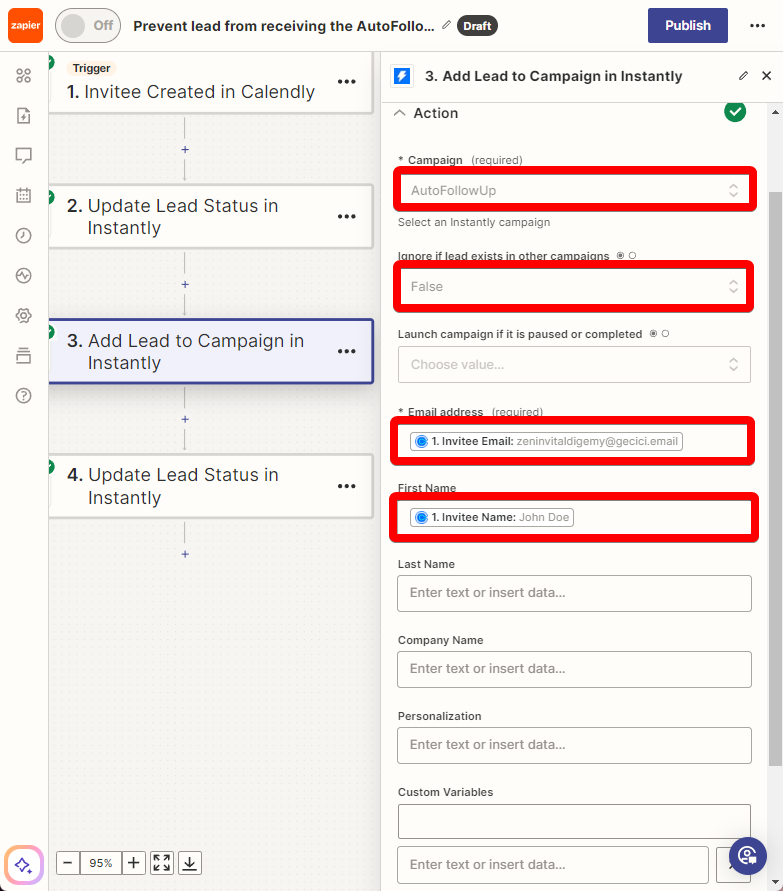Add a step after step 4
The image size is (783, 891).
185,554
